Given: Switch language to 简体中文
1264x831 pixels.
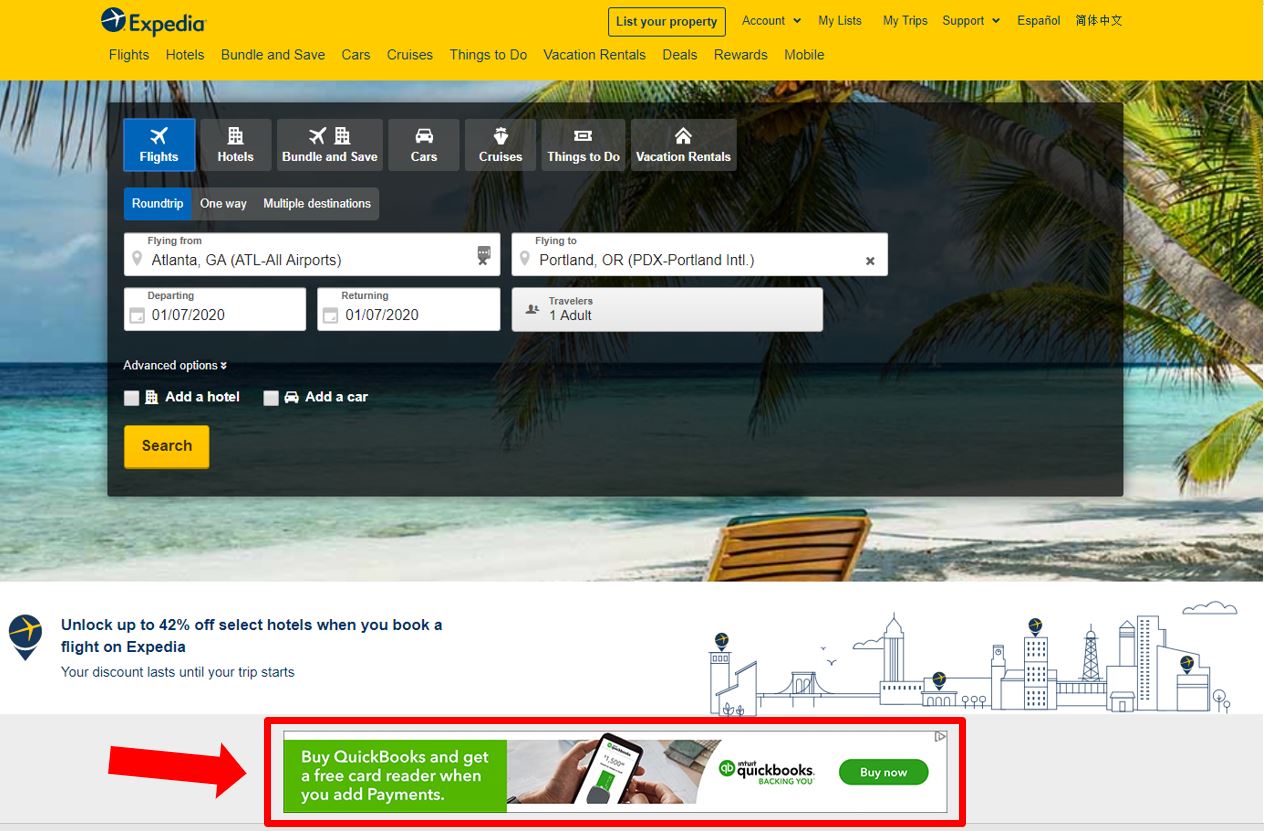Looking at the screenshot, I should (x=1099, y=20).
